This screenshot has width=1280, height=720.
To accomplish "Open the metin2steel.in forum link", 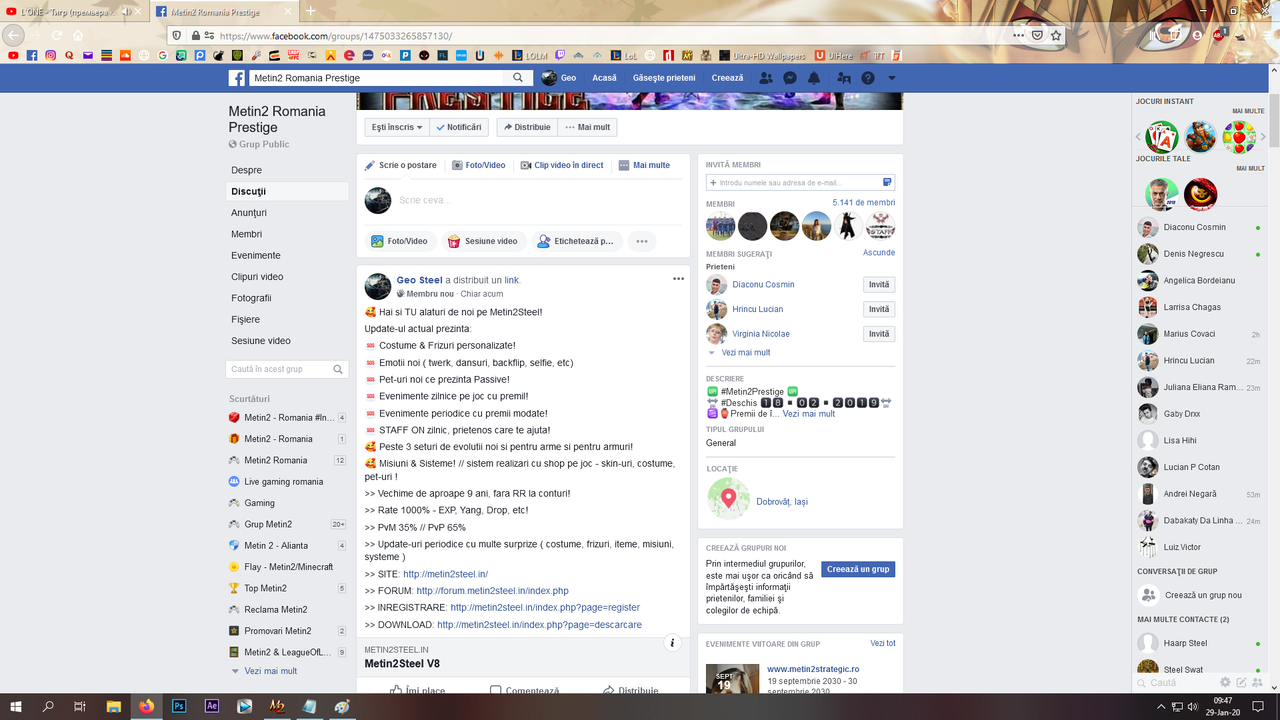I will 492,591.
